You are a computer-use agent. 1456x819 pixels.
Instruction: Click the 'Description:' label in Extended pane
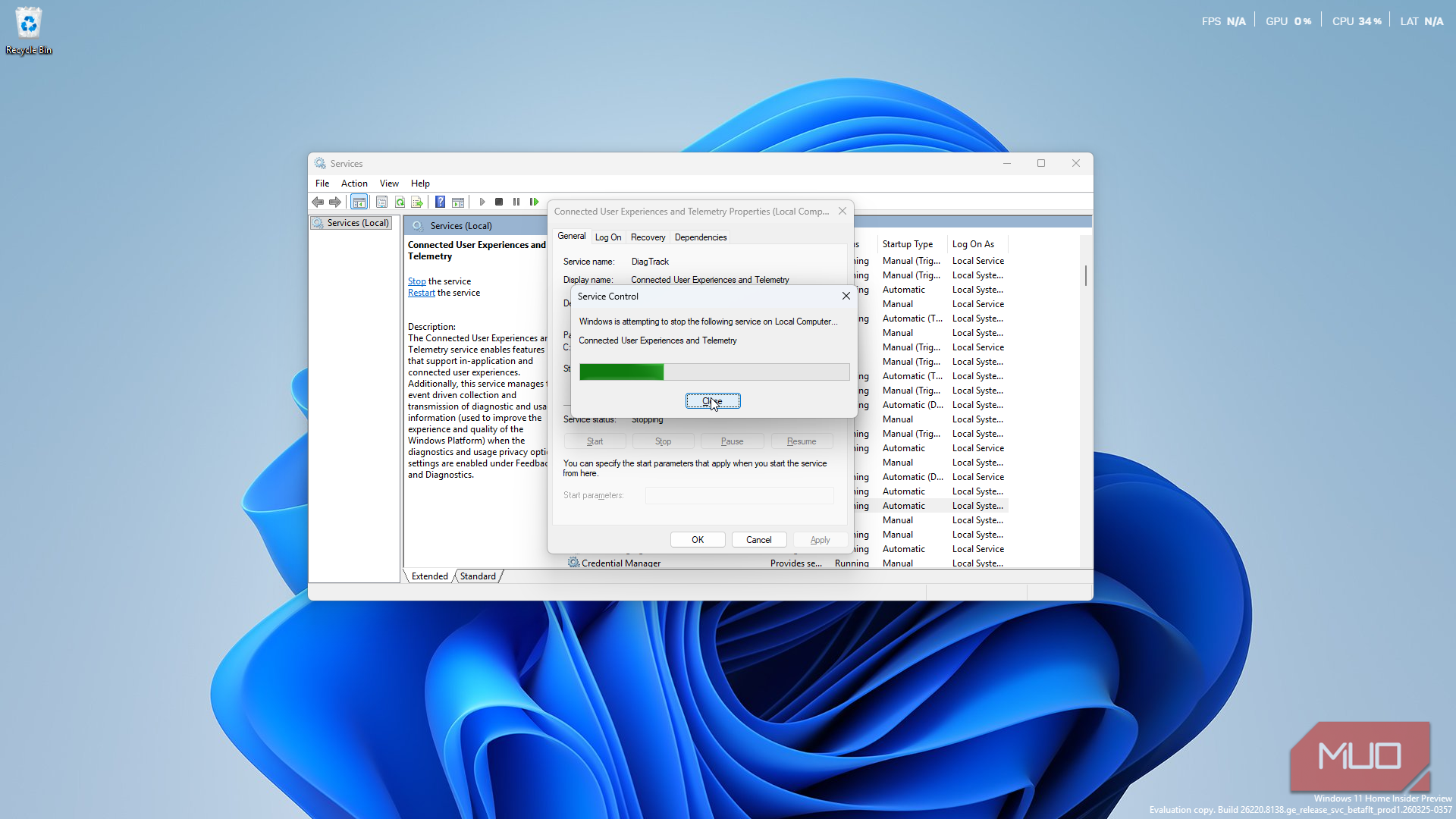(x=431, y=327)
